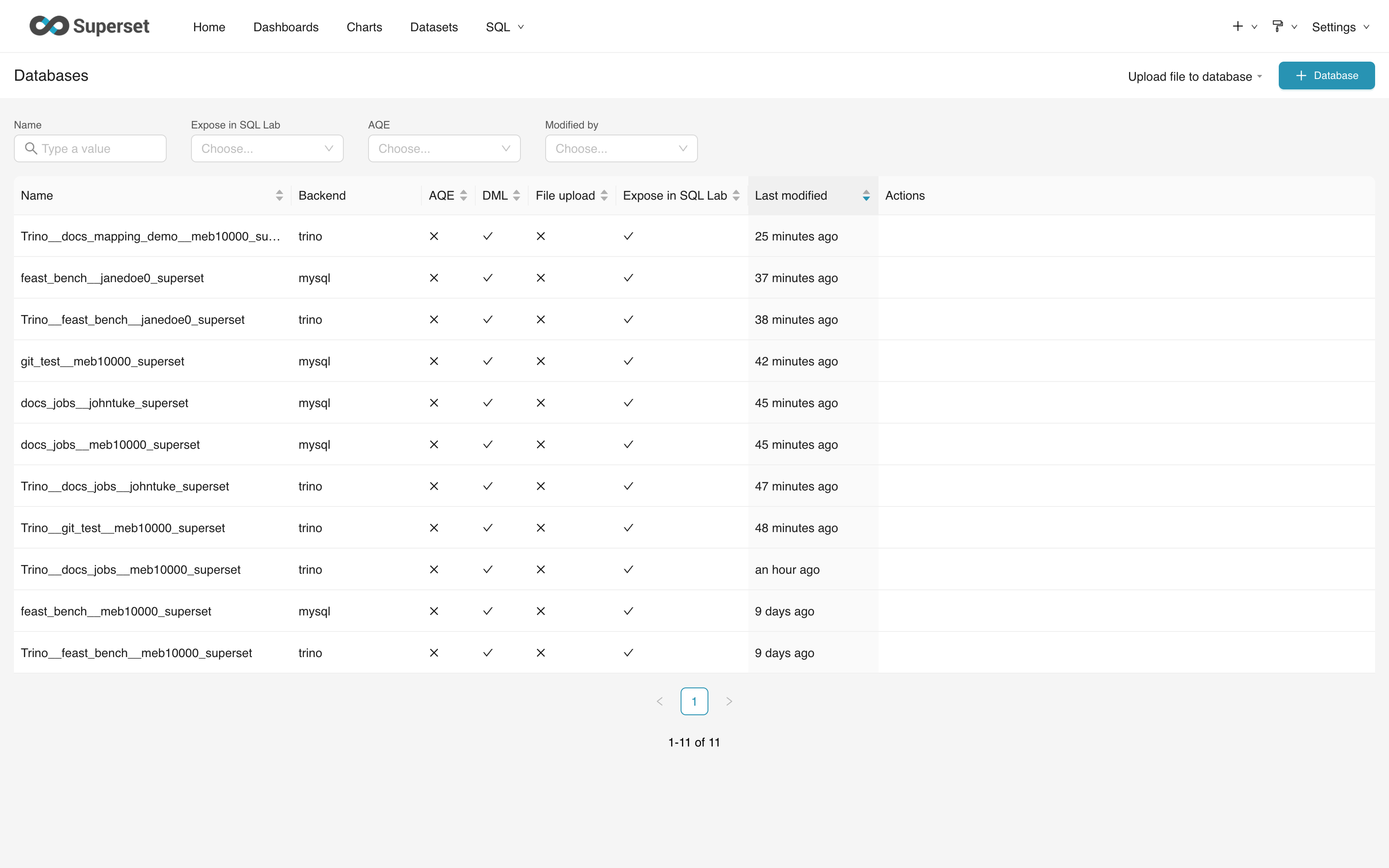1389x868 pixels.
Task: Select Trino__docs_jobs__meb10000_superset name
Action: [130, 569]
